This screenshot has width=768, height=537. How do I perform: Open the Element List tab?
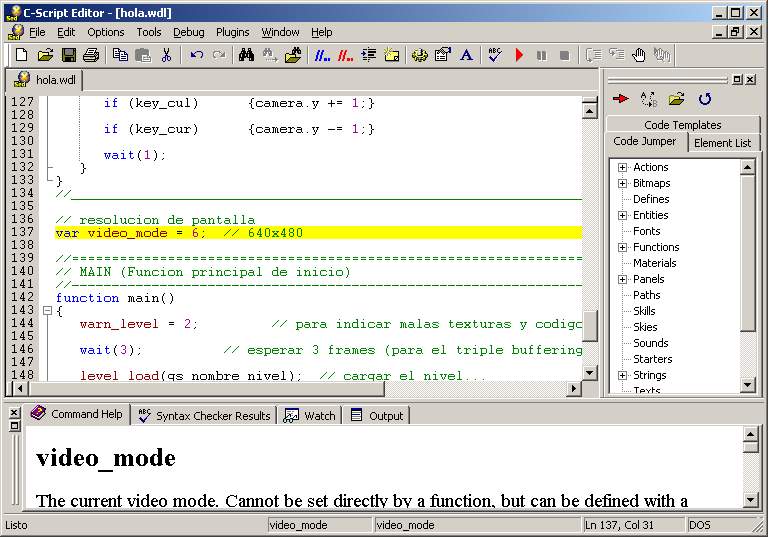click(722, 143)
